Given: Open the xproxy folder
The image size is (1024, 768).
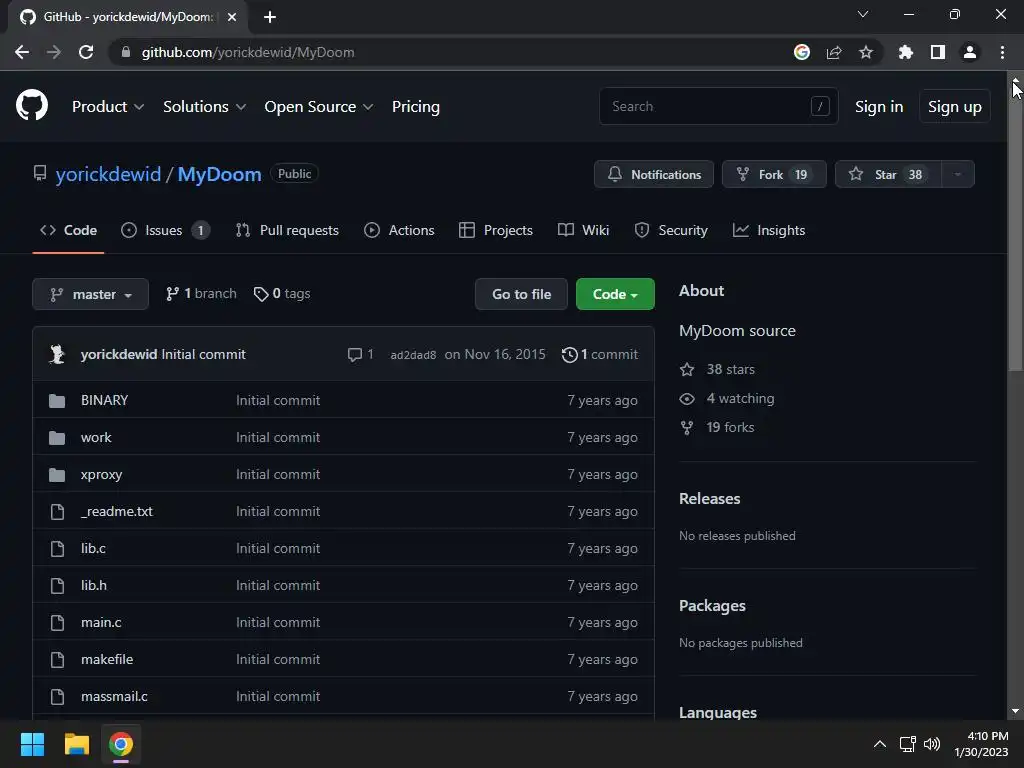Looking at the screenshot, I should [x=101, y=475].
